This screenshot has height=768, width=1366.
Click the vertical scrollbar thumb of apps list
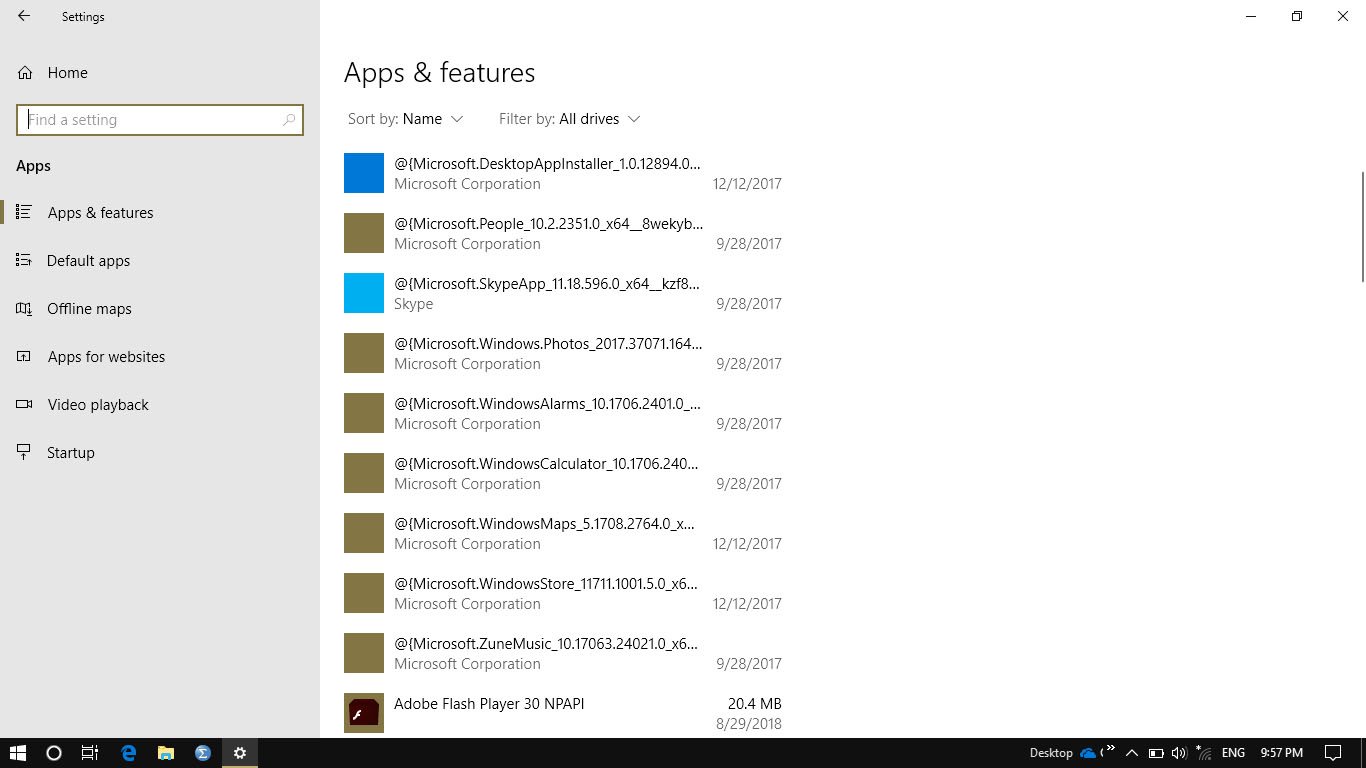[x=1362, y=227]
